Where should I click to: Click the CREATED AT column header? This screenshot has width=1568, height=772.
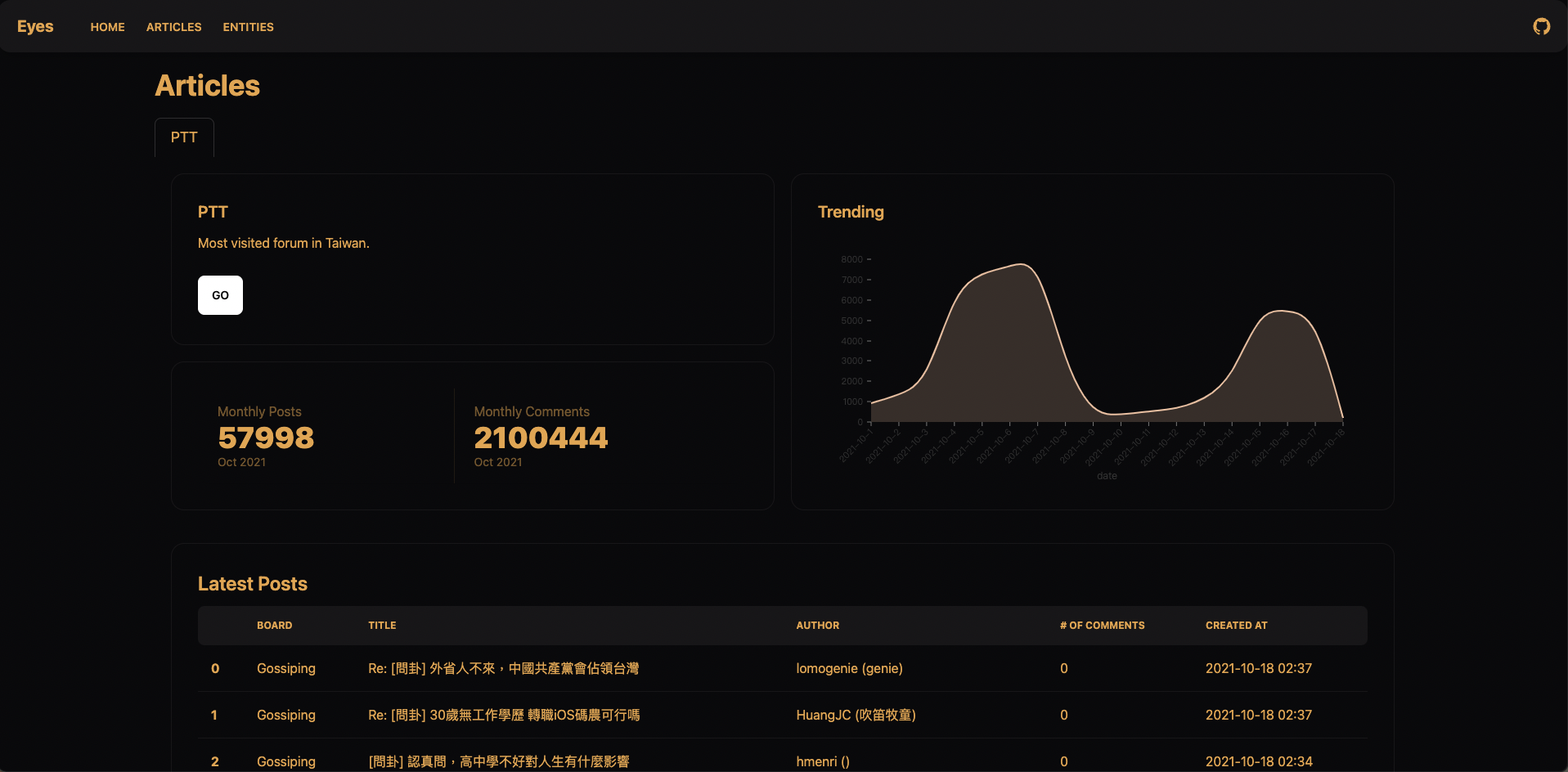point(1236,626)
